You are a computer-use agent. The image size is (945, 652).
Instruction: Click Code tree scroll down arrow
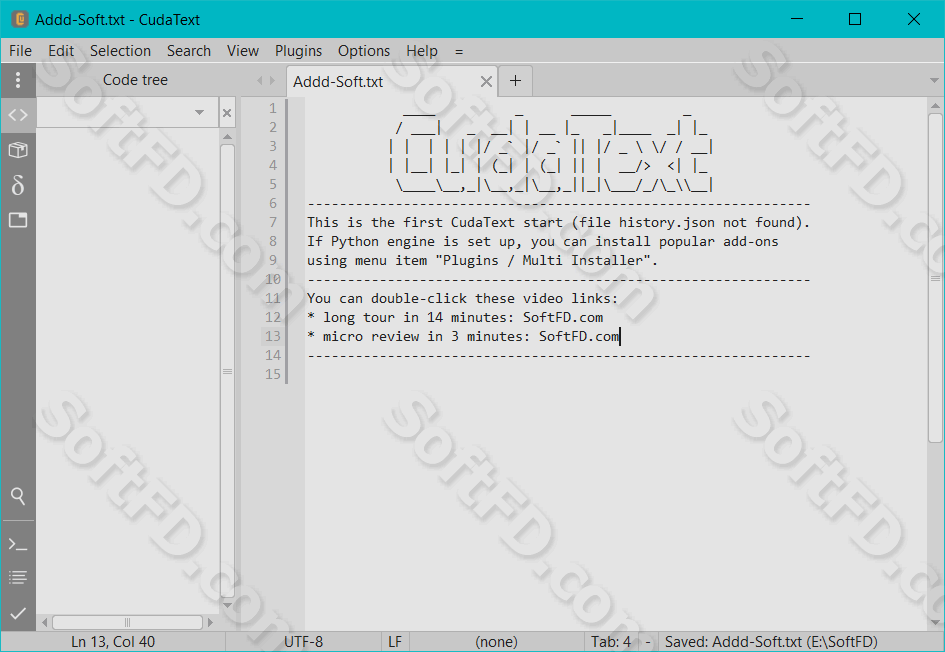pos(227,605)
